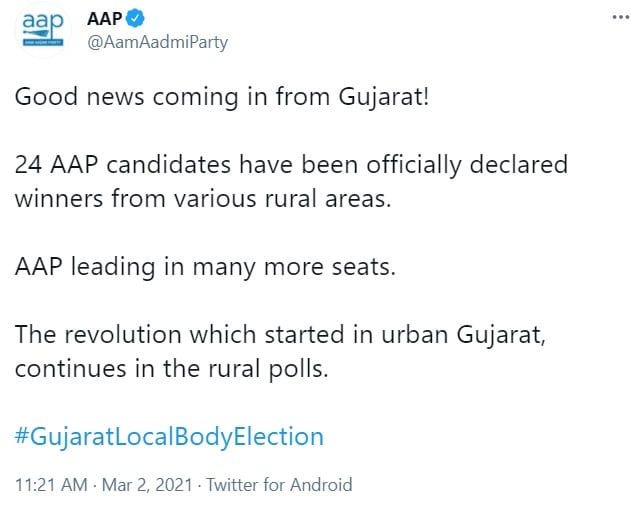Viewport: 631px width, 509px height.
Task: Open the AAP display name link
Action: 105,19
